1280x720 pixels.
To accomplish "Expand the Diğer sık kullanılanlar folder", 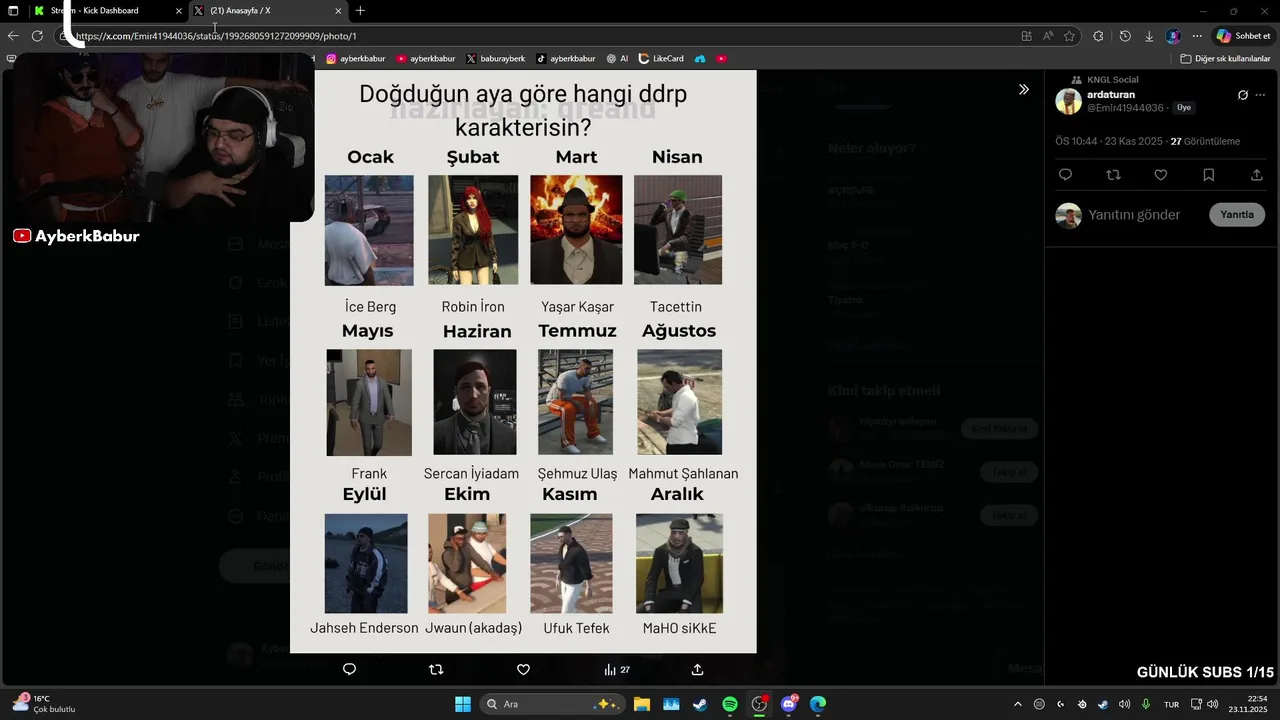I will click(x=1225, y=59).
